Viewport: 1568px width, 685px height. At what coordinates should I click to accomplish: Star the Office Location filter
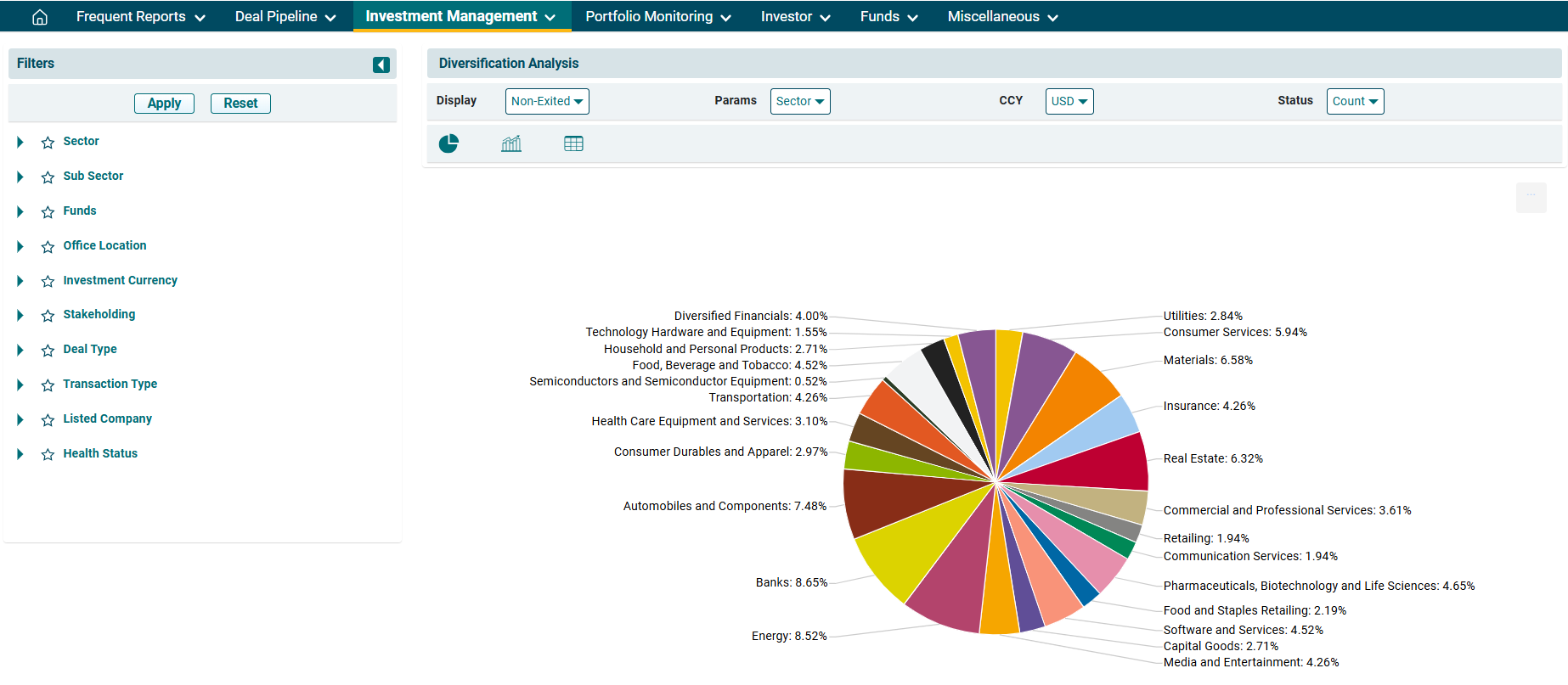(x=48, y=247)
